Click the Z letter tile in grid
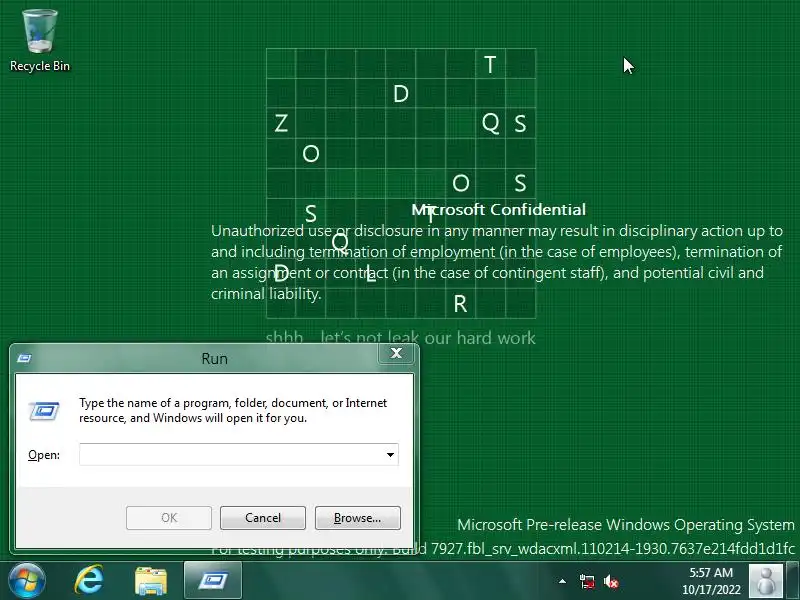 [x=281, y=123]
